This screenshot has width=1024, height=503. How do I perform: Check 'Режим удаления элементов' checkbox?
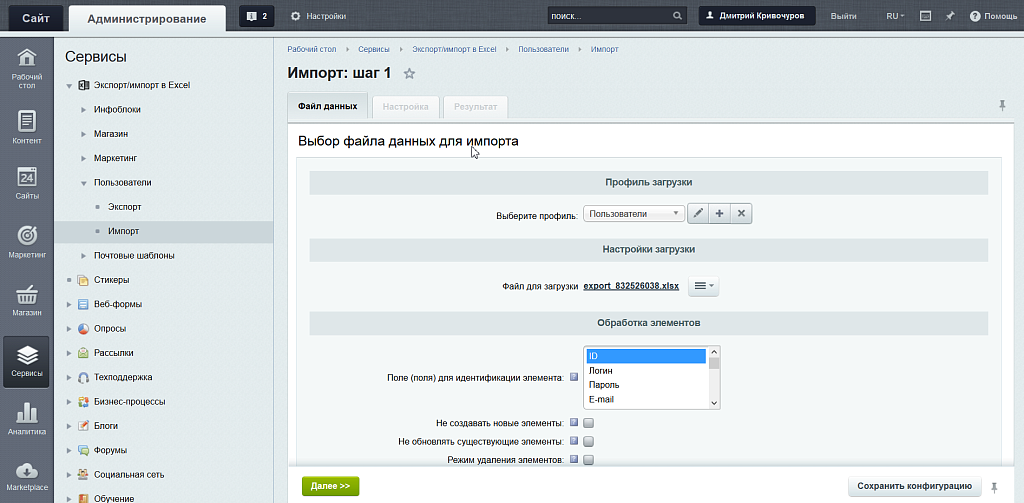click(x=589, y=460)
